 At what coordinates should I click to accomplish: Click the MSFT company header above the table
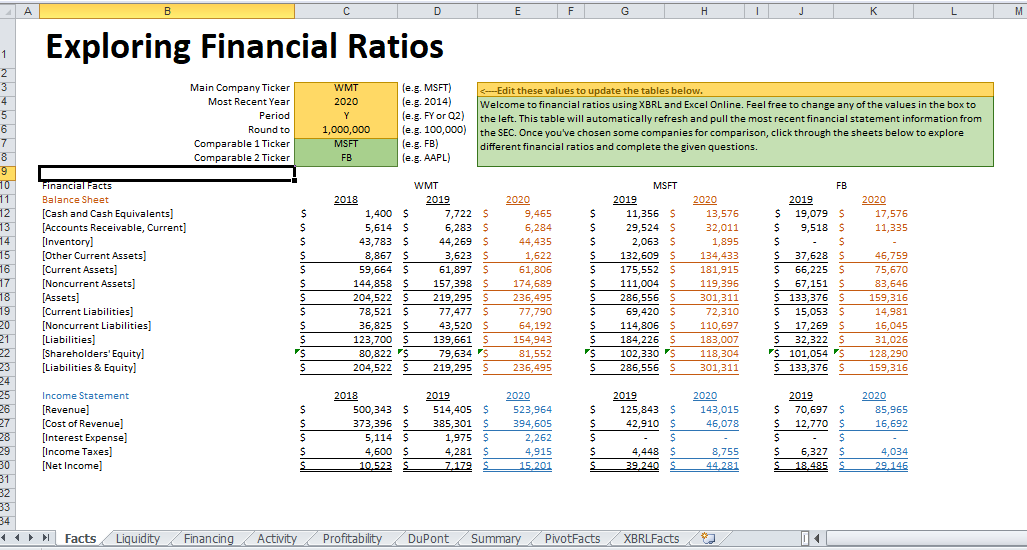665,186
